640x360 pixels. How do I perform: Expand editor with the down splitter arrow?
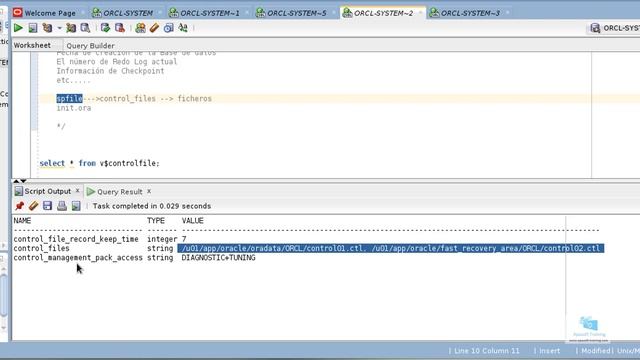tap(23, 181)
